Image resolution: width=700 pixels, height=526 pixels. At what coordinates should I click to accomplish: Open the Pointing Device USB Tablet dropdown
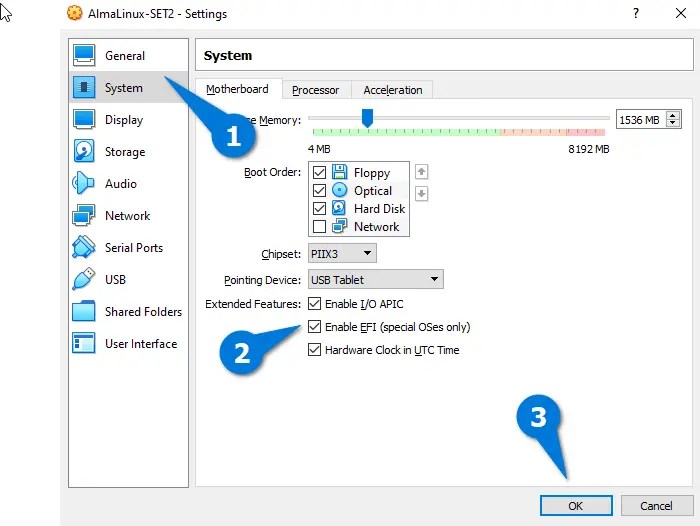tap(375, 280)
